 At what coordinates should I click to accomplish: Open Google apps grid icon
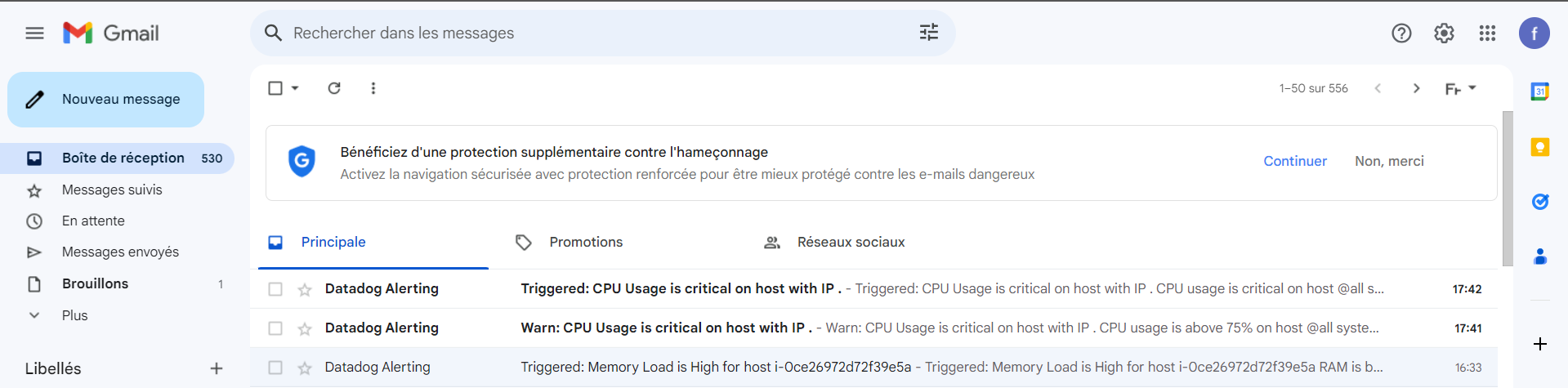pos(1487,33)
